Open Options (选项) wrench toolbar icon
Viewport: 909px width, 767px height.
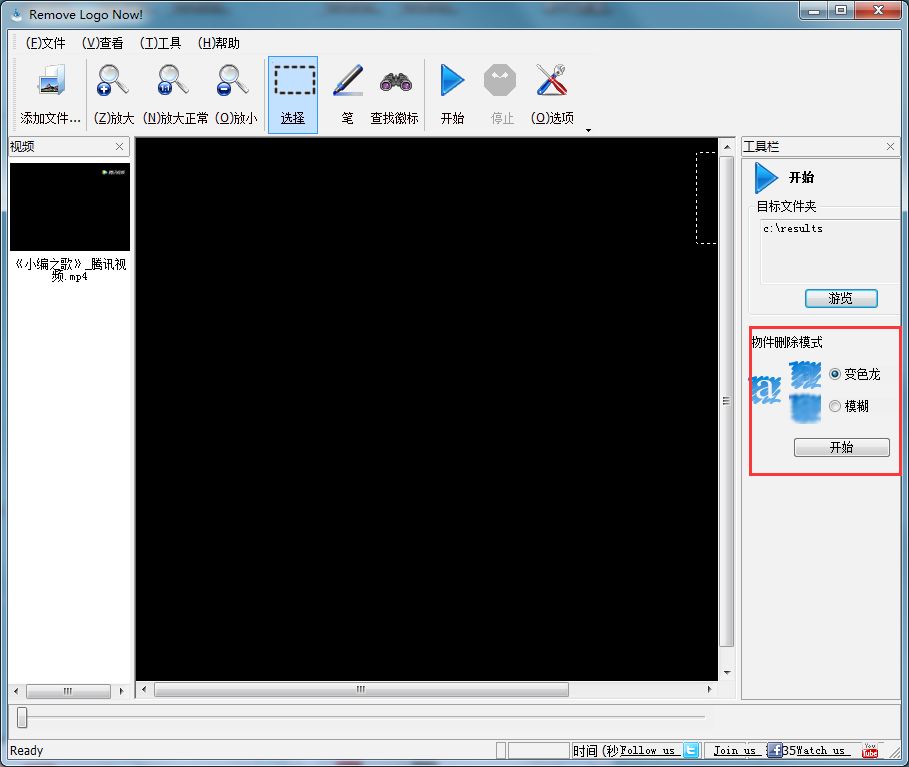tap(552, 80)
